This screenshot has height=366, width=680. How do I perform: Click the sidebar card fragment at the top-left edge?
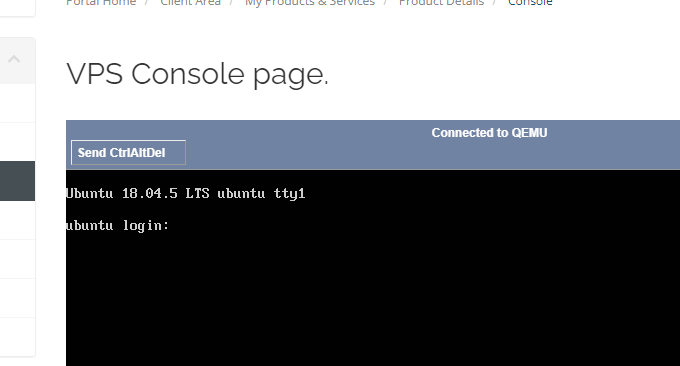17,8
